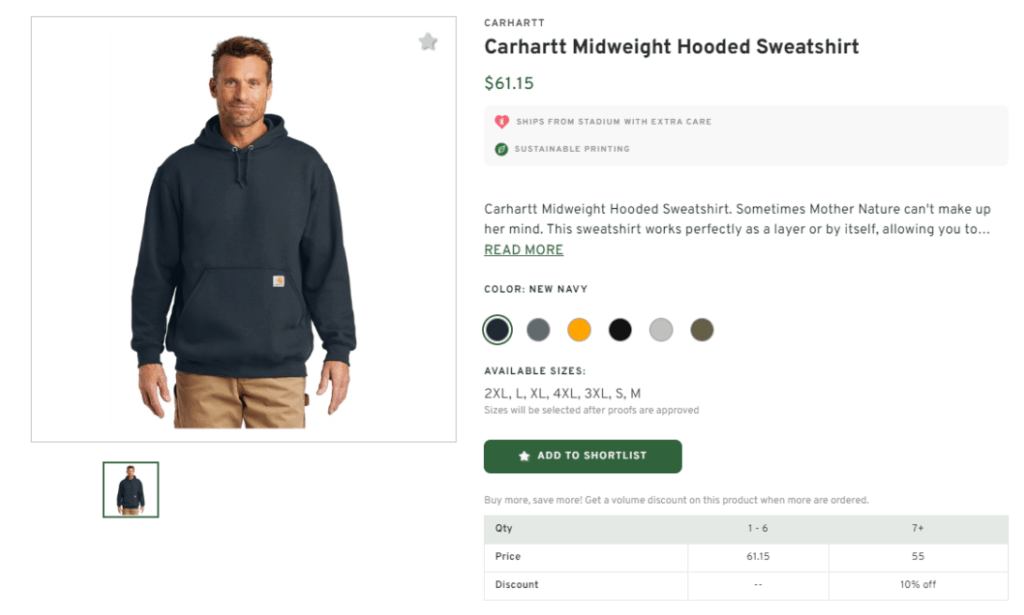Click the small product thumbnail below the photo

(129, 490)
